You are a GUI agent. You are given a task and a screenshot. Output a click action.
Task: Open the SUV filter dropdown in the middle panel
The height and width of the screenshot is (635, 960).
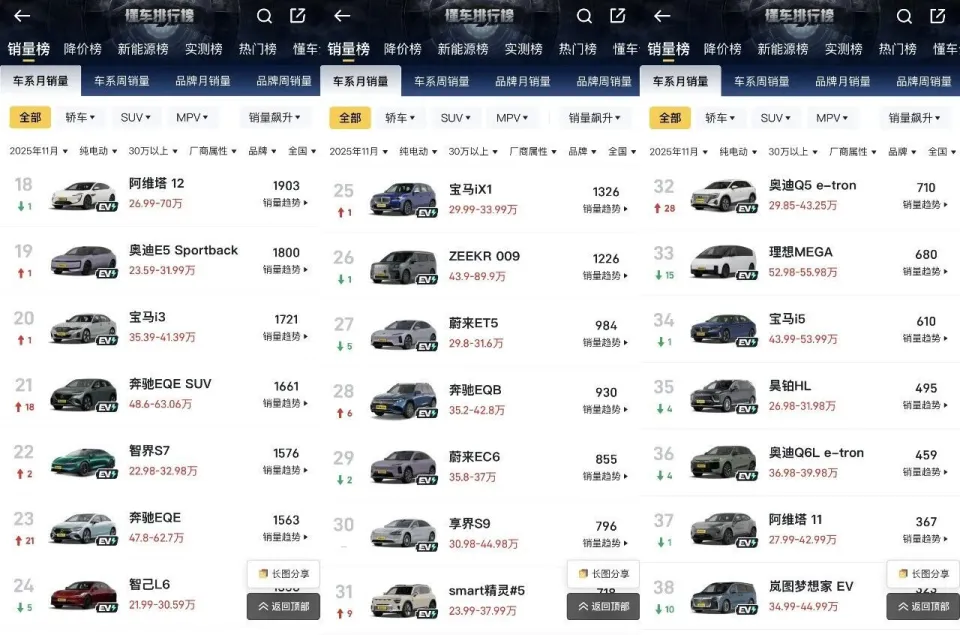pyautogui.click(x=456, y=118)
